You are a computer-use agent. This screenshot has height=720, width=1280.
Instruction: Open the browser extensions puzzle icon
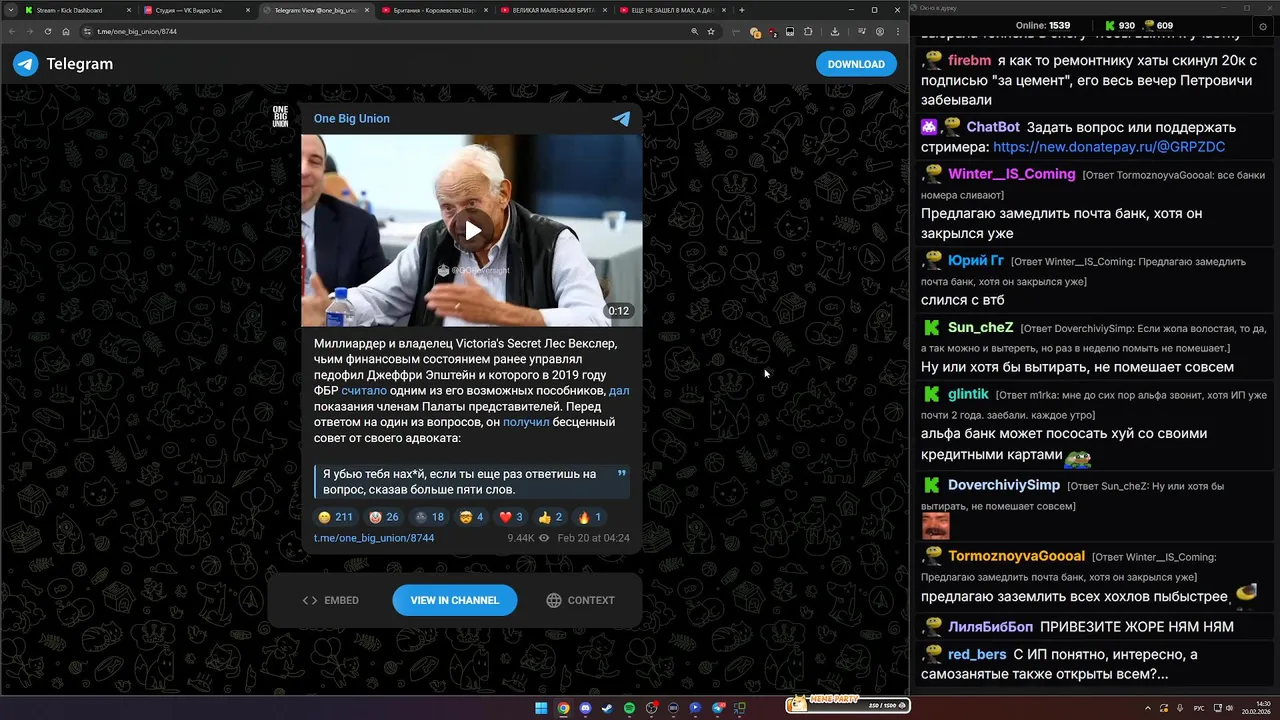click(x=808, y=31)
